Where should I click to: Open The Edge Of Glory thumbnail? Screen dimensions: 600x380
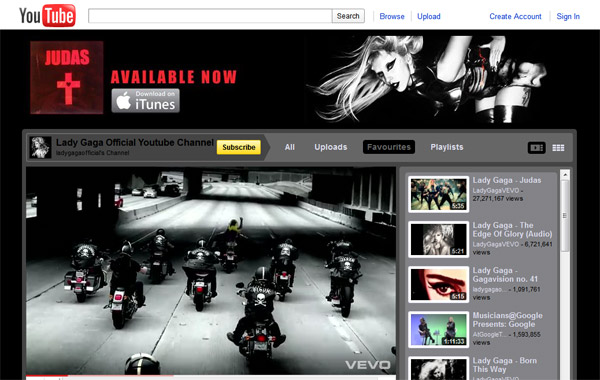(x=438, y=239)
